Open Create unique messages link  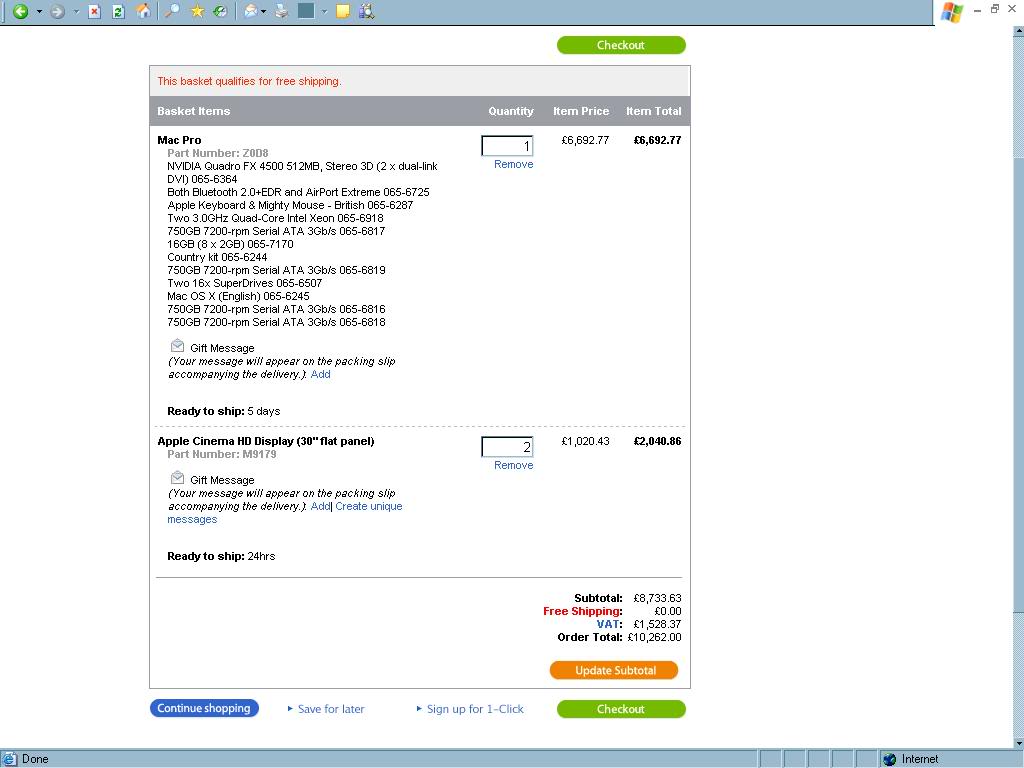369,506
